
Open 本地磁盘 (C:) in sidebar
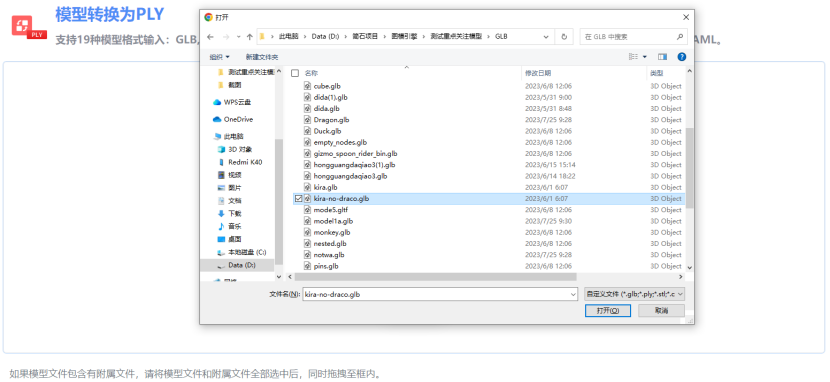pyautogui.click(x=242, y=252)
